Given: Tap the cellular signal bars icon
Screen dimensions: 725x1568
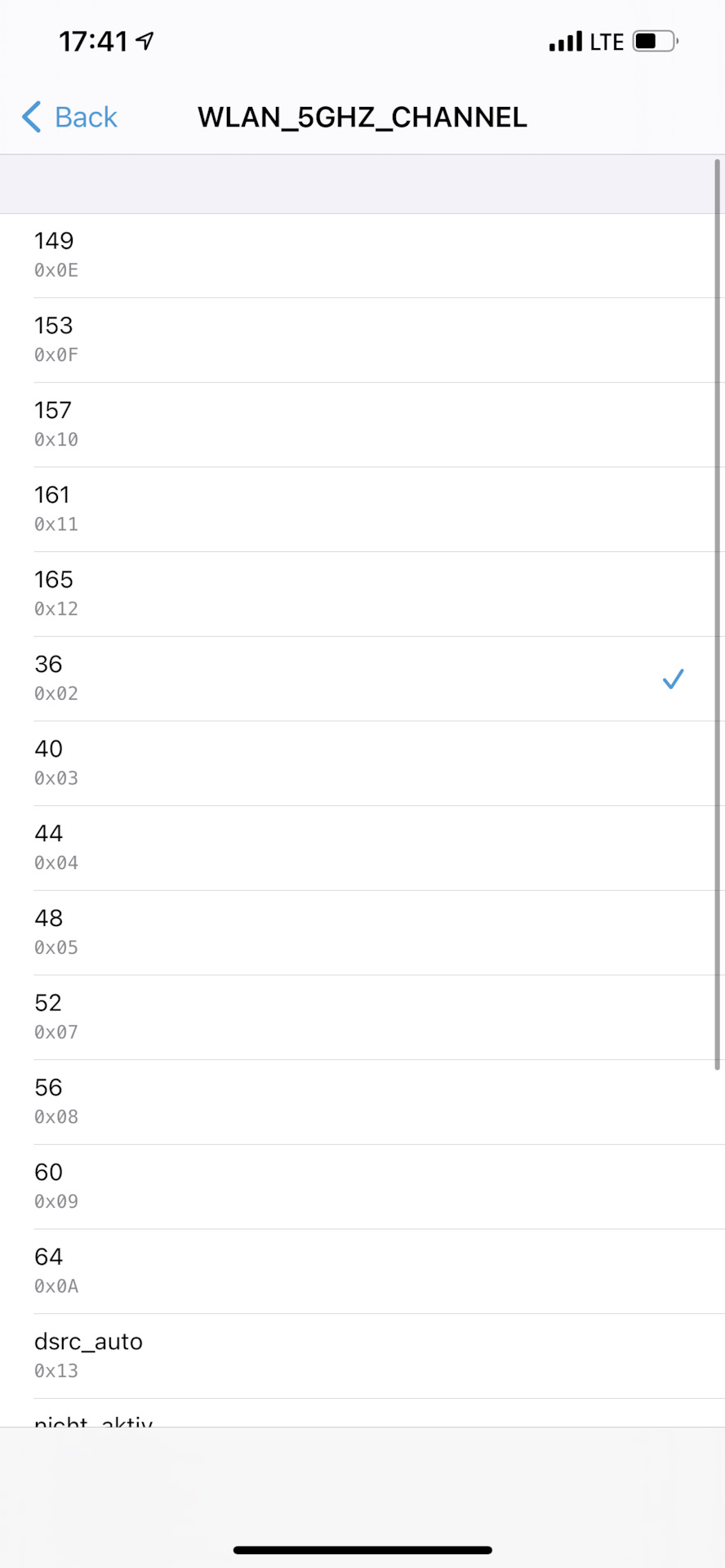Looking at the screenshot, I should [x=566, y=42].
